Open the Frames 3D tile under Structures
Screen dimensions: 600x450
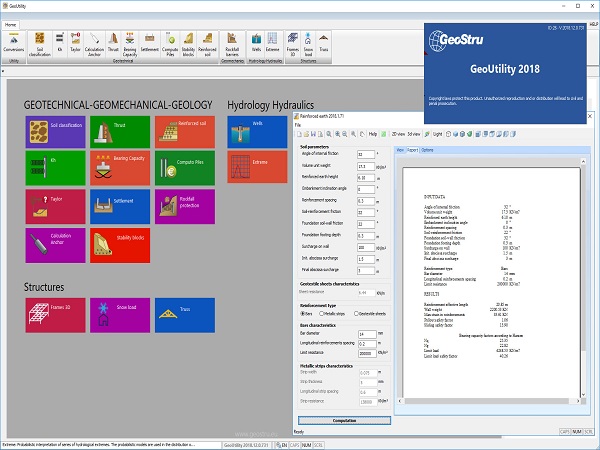click(x=55, y=315)
